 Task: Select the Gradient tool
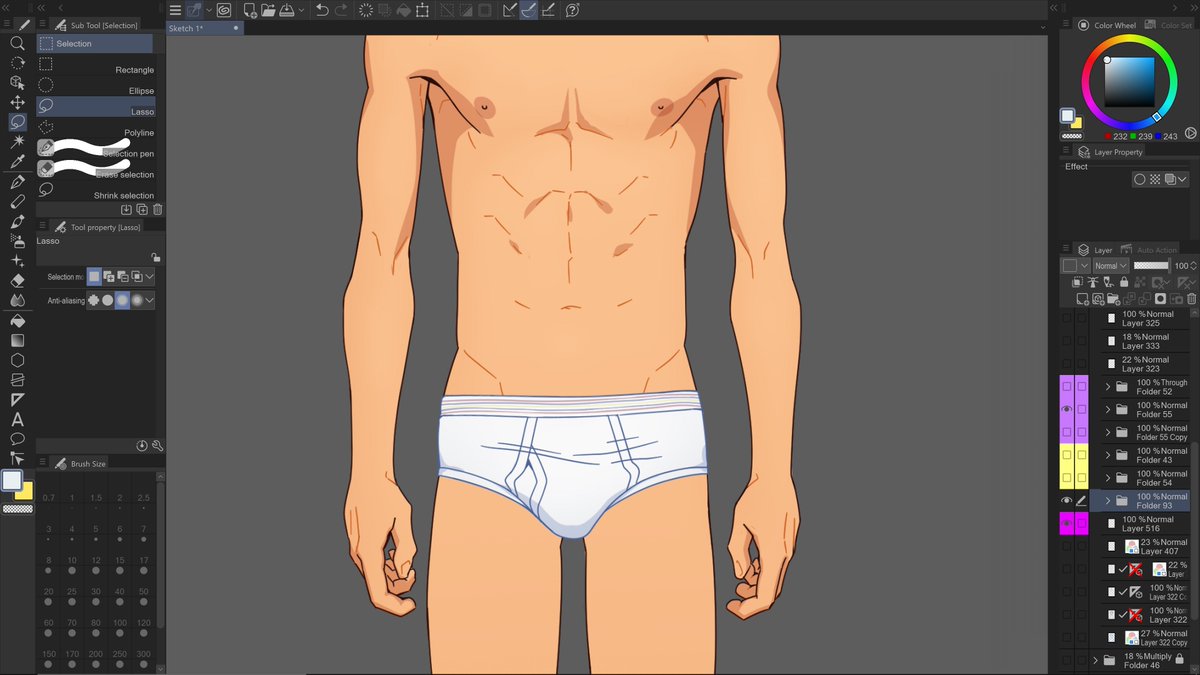click(x=17, y=340)
